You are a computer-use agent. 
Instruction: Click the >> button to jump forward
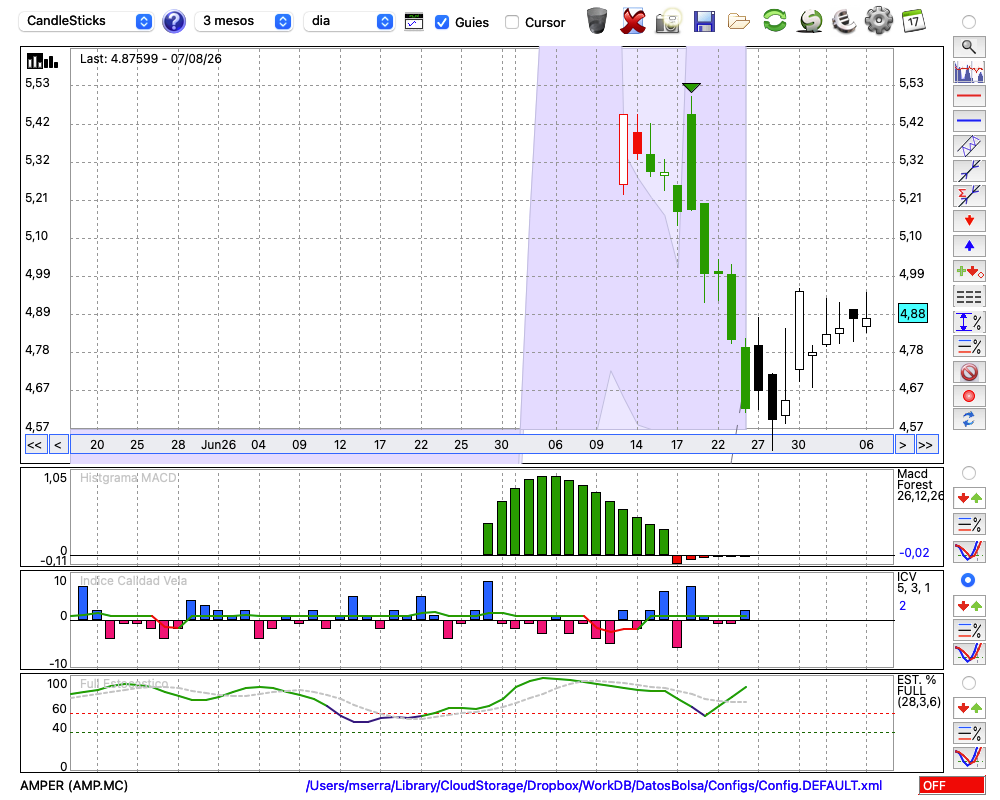[925, 445]
